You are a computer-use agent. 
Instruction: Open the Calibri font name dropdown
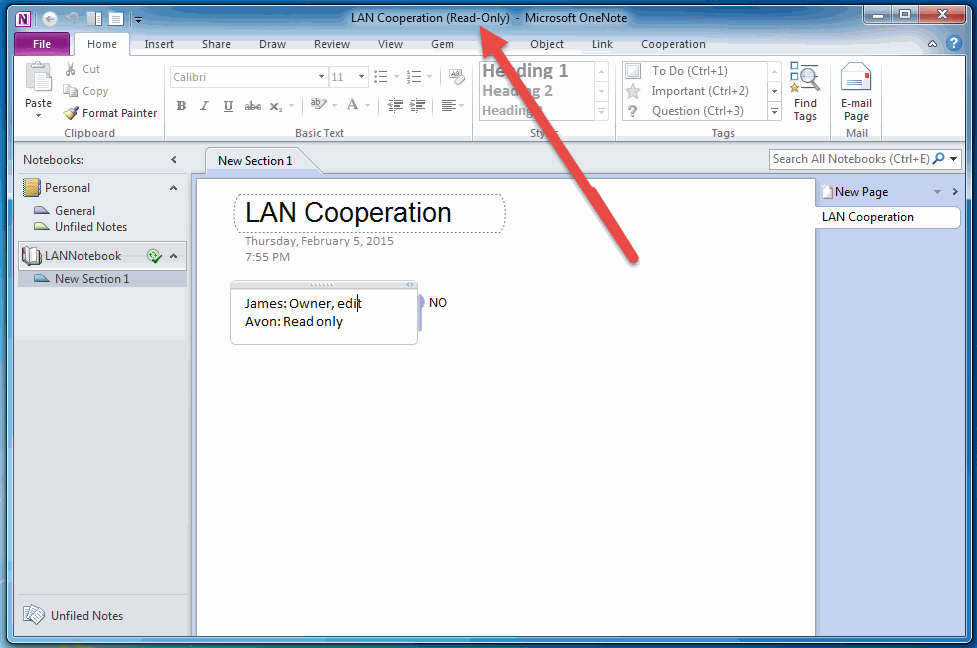(x=322, y=77)
